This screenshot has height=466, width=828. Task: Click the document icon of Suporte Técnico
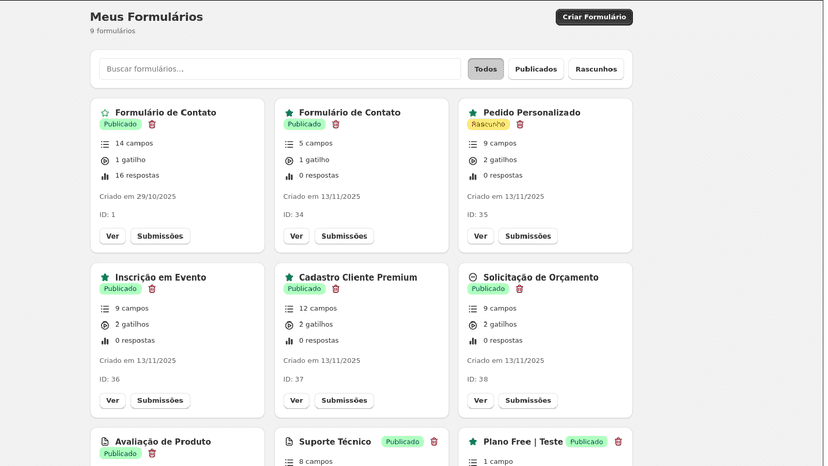pyautogui.click(x=289, y=442)
